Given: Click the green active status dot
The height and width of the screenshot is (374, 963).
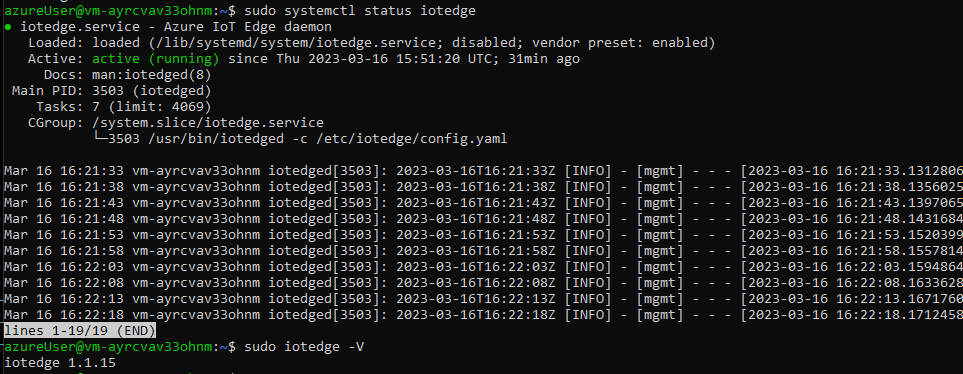Looking at the screenshot, I should tap(7, 28).
